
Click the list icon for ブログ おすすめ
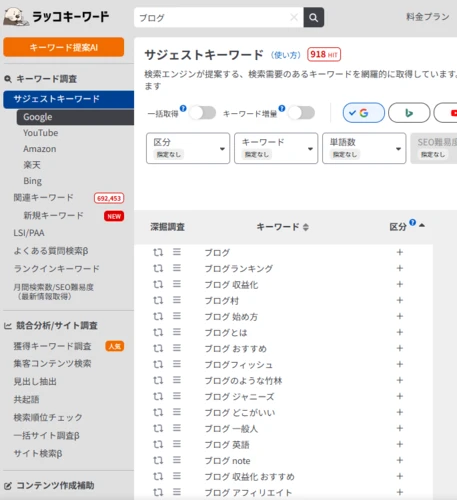pyautogui.click(x=177, y=348)
